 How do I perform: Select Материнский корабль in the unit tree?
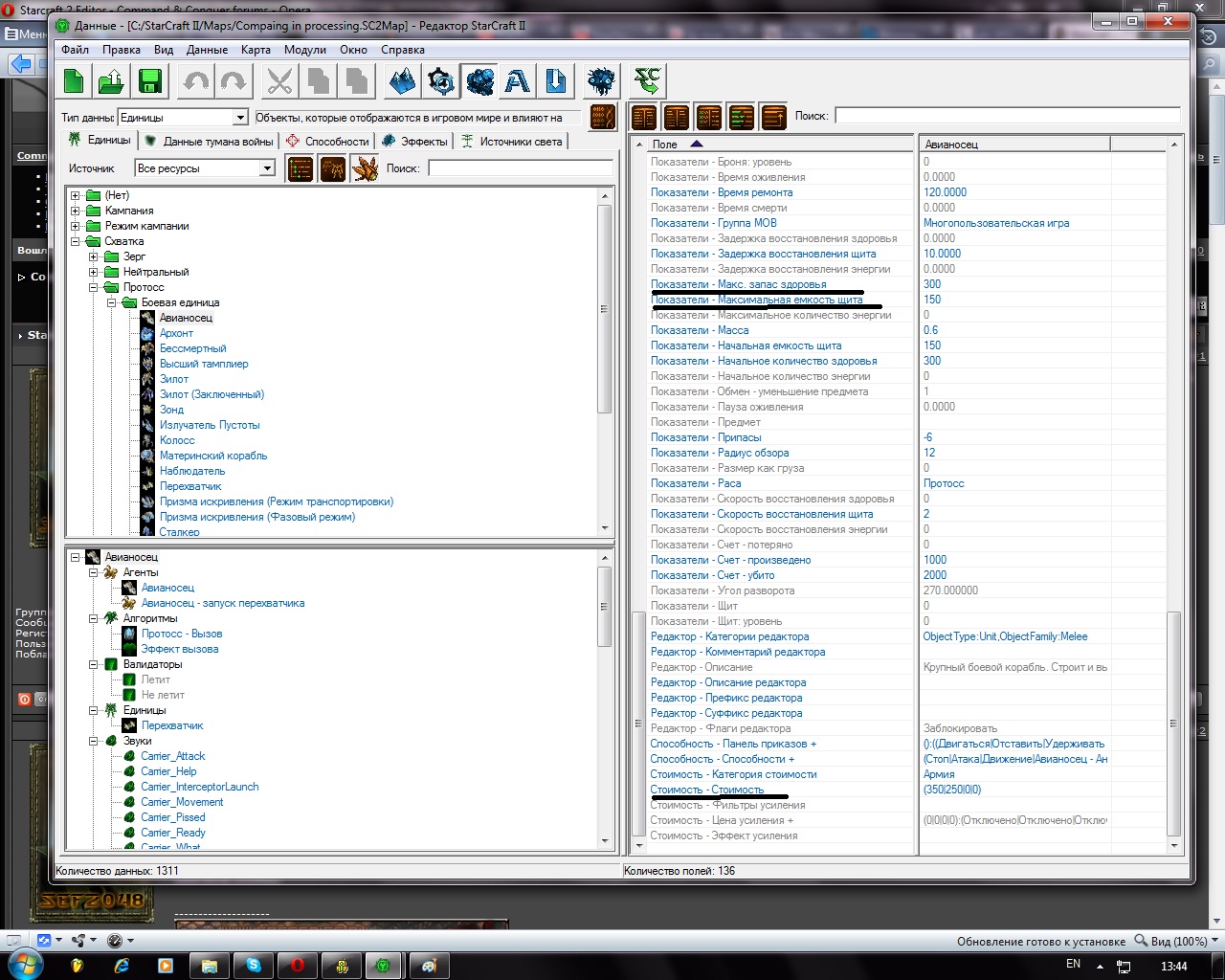tap(213, 456)
